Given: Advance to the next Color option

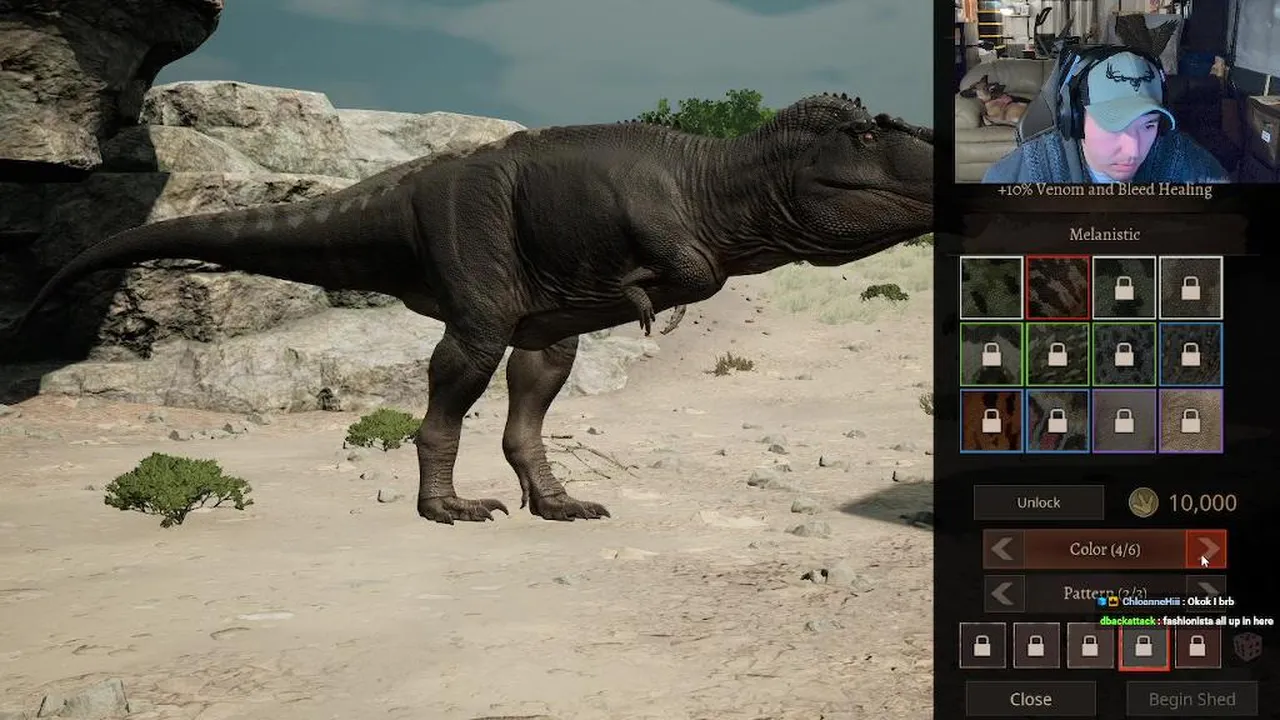Looking at the screenshot, I should (x=1206, y=549).
